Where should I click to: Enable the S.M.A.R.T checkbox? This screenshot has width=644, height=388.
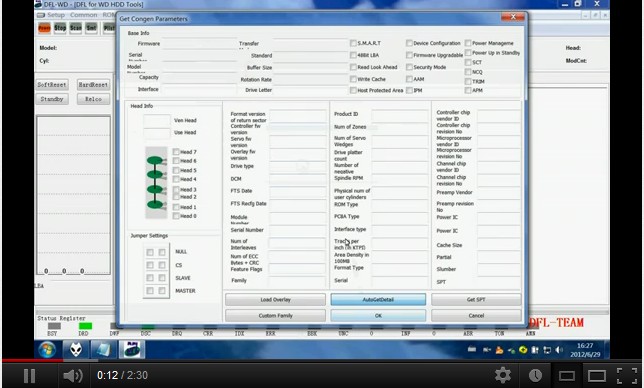coord(353,43)
